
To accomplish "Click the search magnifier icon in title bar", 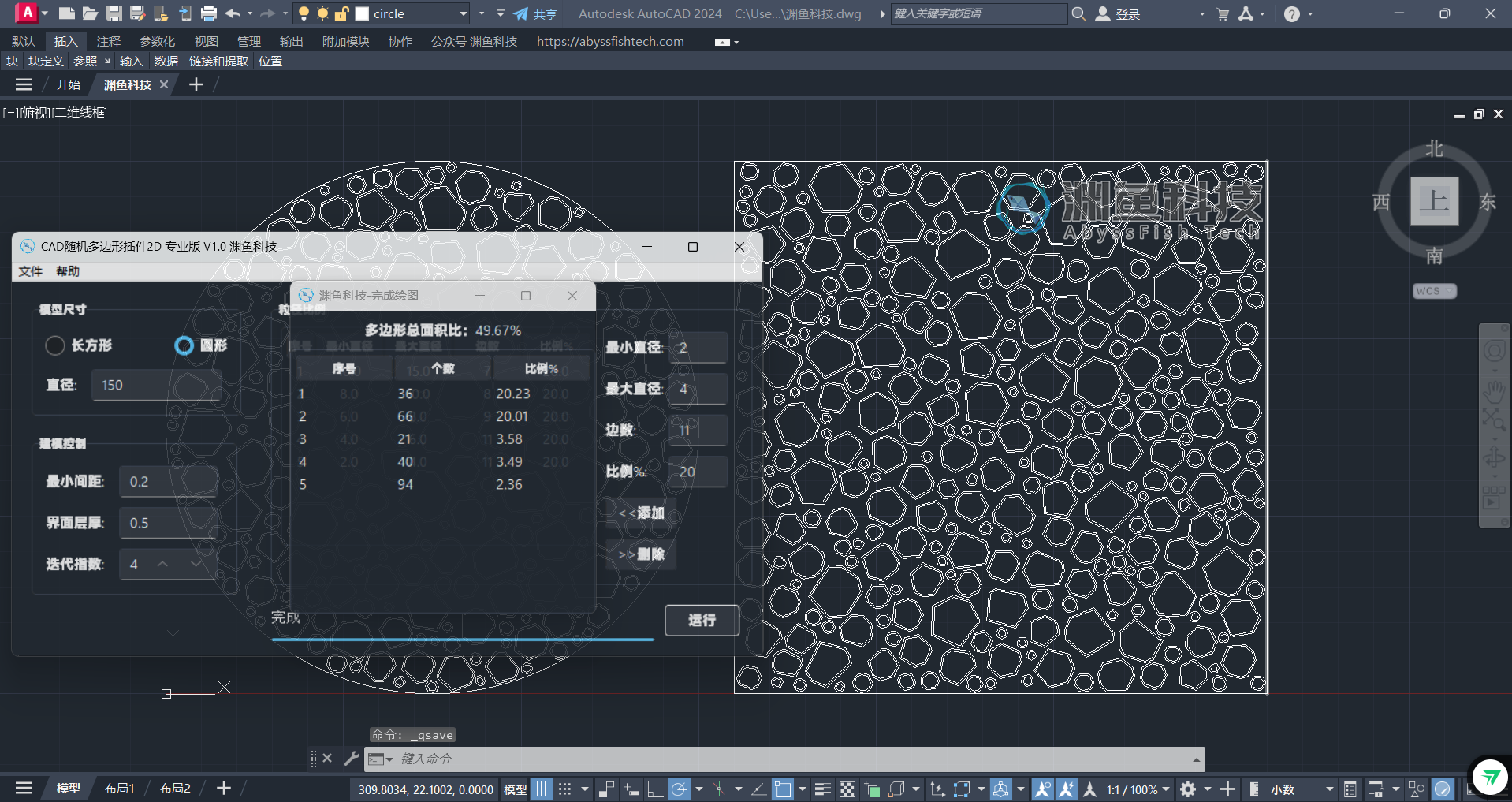I will (1078, 13).
